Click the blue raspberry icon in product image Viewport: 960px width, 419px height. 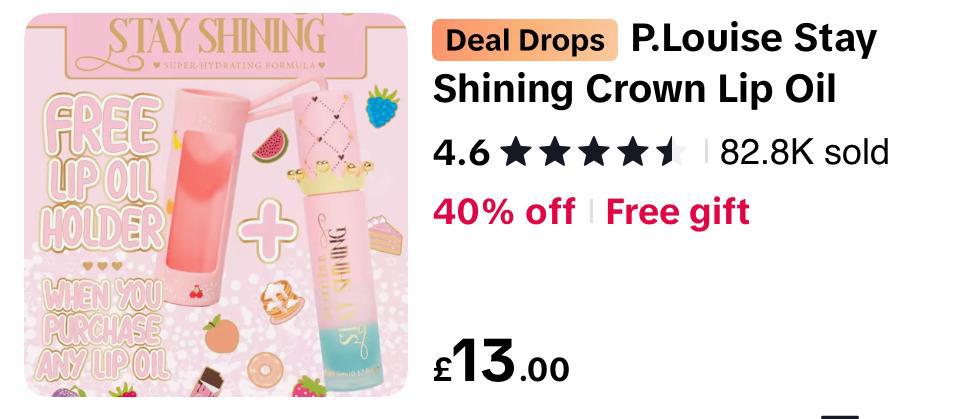(x=382, y=107)
